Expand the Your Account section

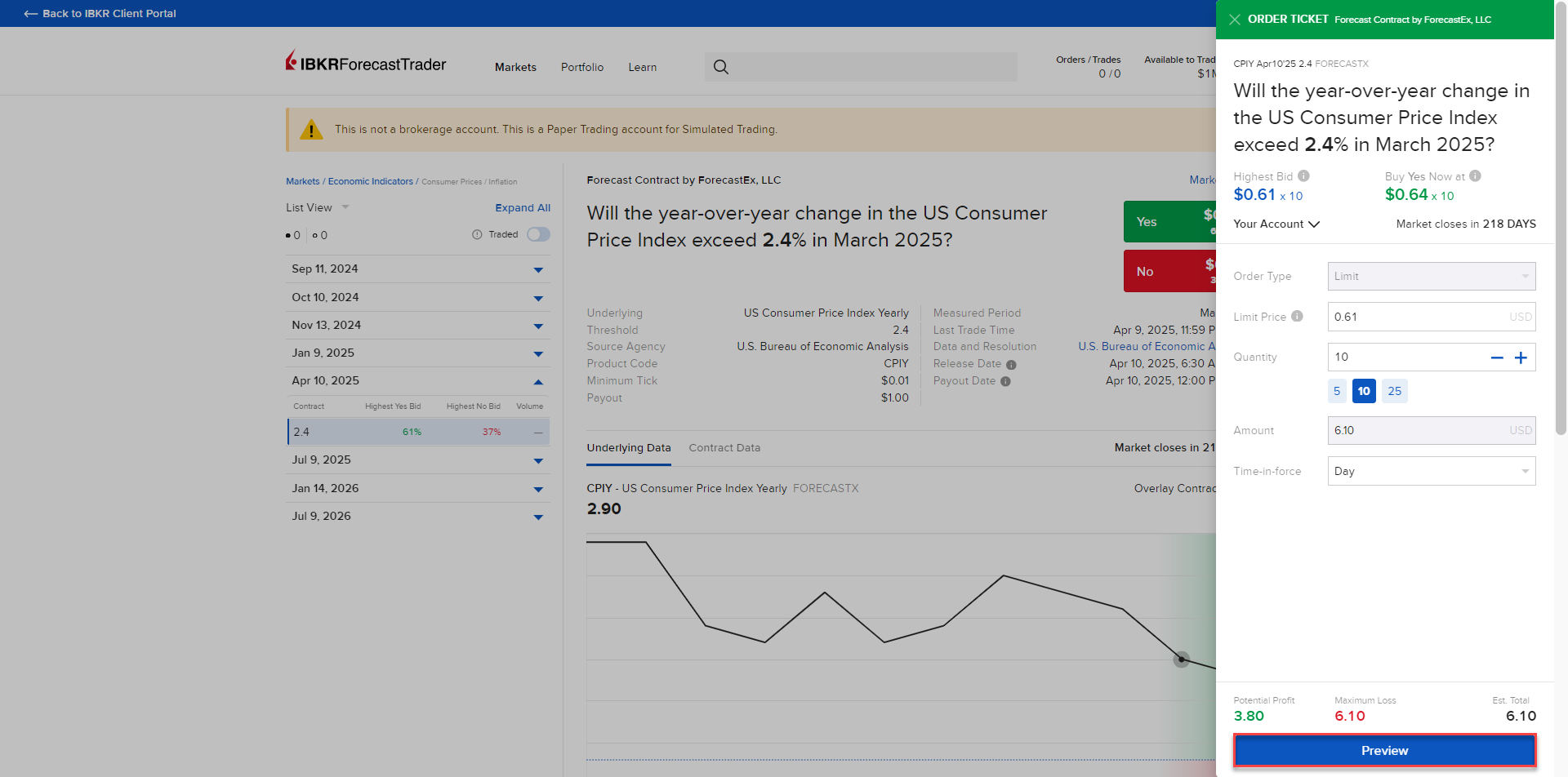tap(1276, 224)
